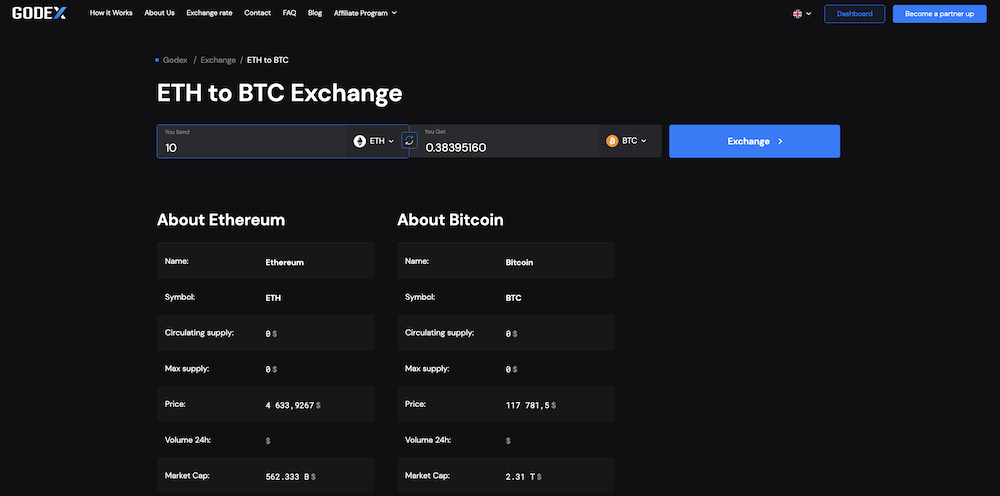The width and height of the screenshot is (1000, 496).
Task: Open the FAQ page
Action: (x=289, y=13)
